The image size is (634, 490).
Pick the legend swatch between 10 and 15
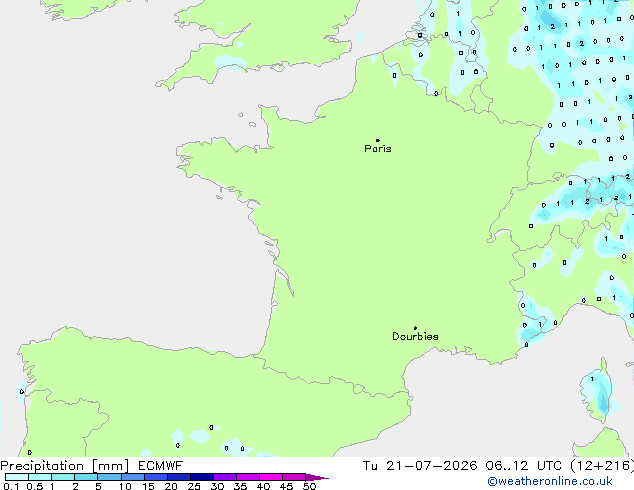[x=133, y=477]
